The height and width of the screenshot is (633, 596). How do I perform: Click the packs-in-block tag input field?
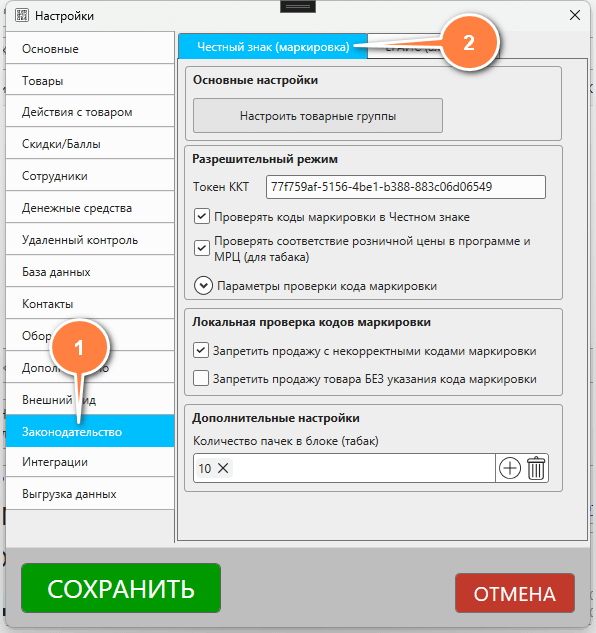pyautogui.click(x=344, y=468)
